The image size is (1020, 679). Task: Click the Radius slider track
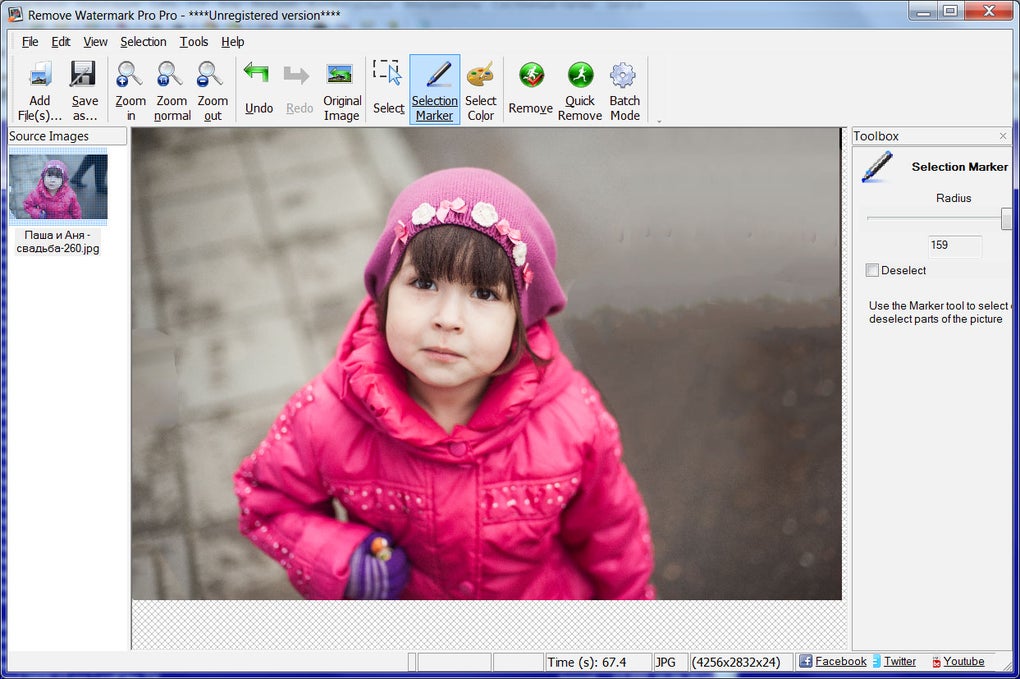point(933,219)
